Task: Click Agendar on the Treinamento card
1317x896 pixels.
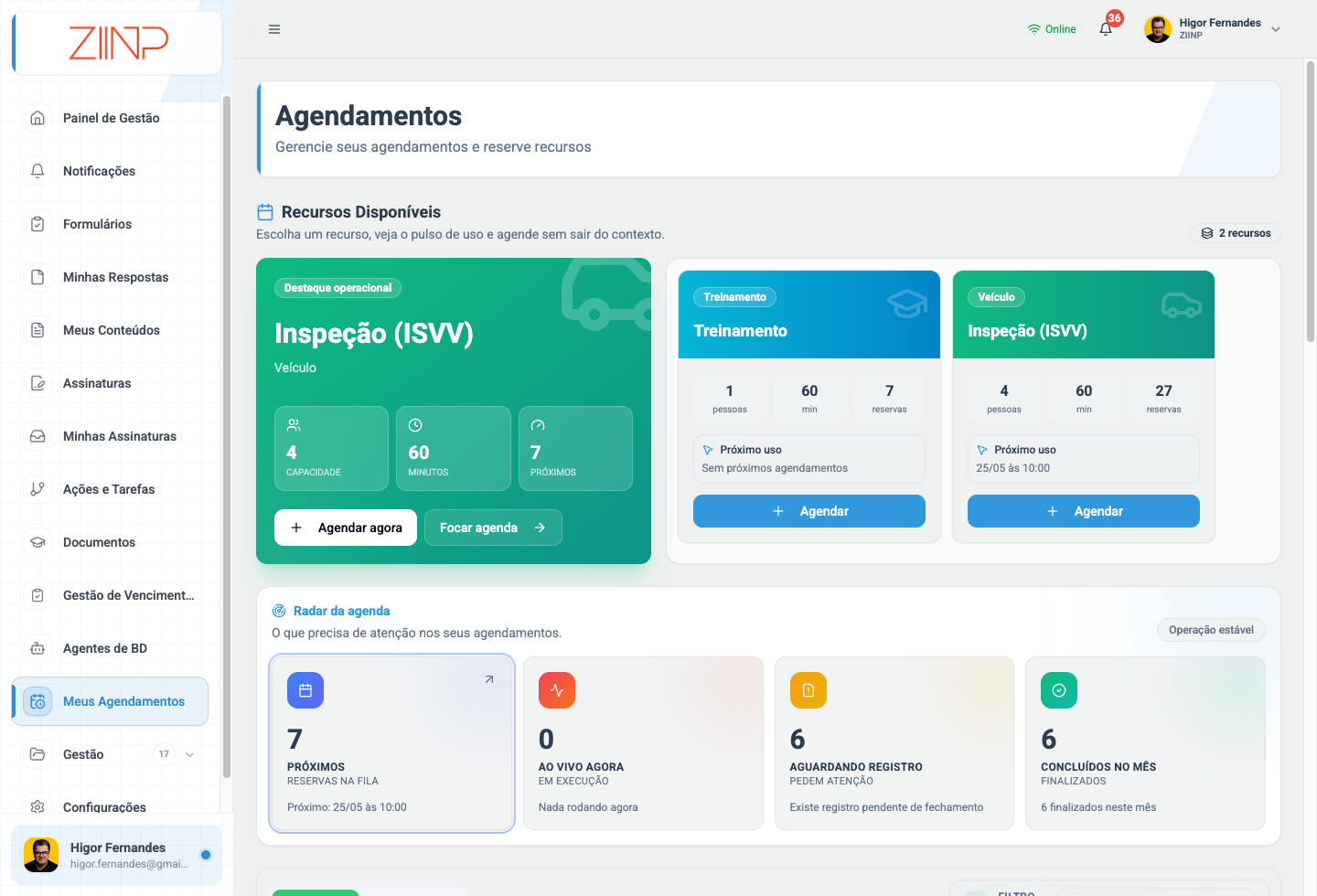Action: tap(809, 511)
